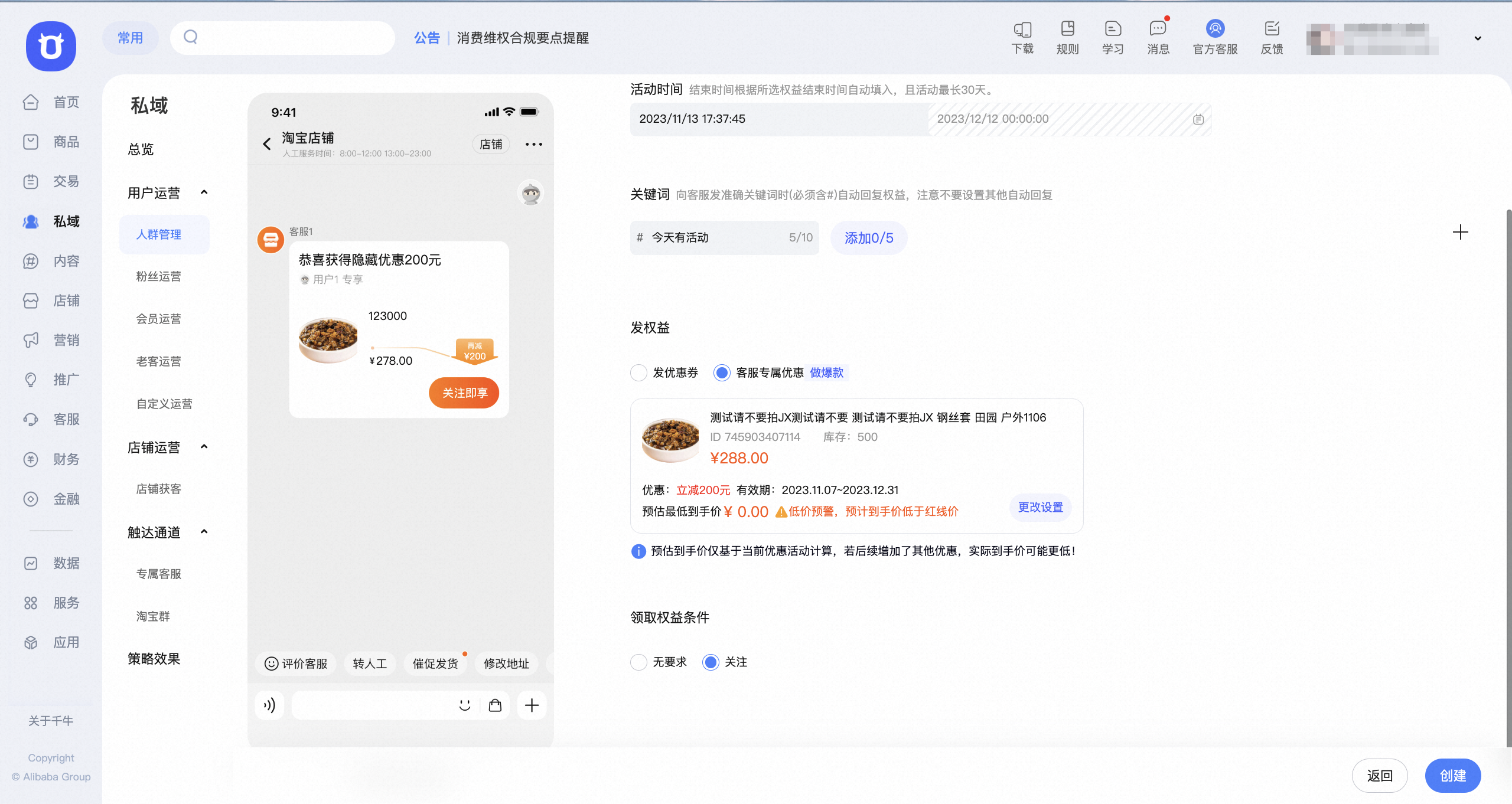Click the 下载 download icon
This screenshot has width=1512, height=804.
pos(1022,29)
